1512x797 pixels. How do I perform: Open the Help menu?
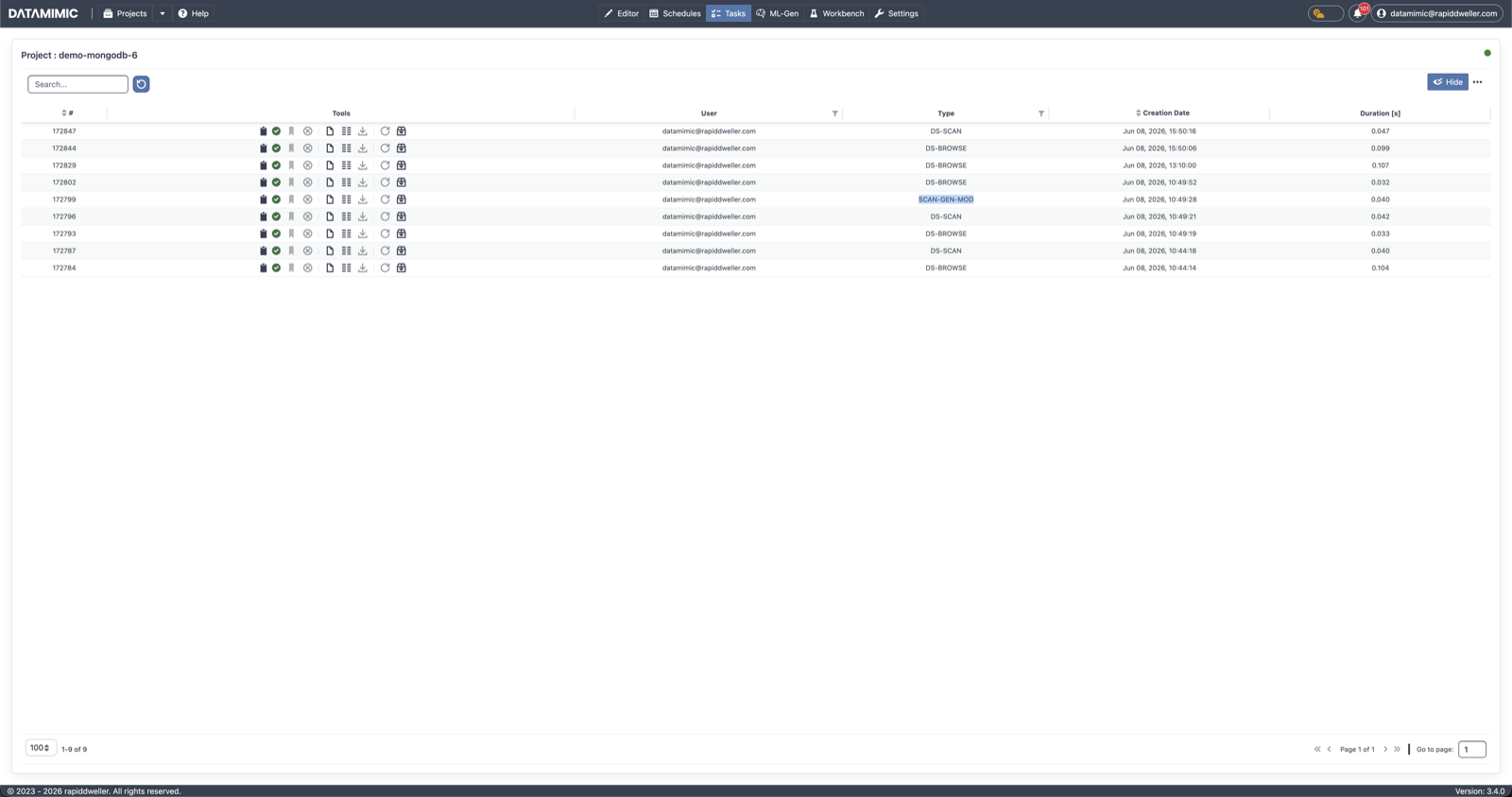(194, 13)
